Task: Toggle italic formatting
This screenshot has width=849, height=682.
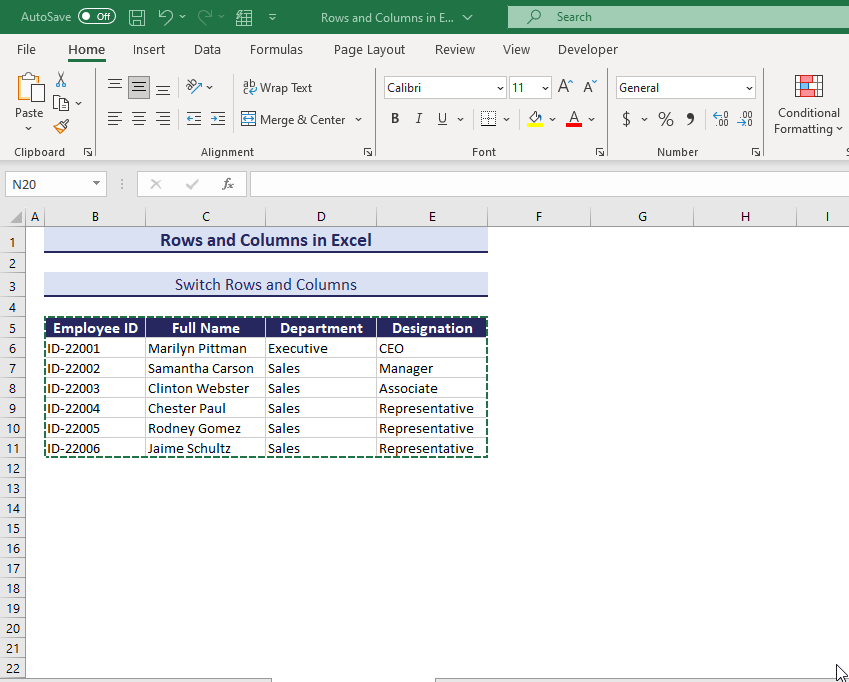Action: (x=418, y=119)
